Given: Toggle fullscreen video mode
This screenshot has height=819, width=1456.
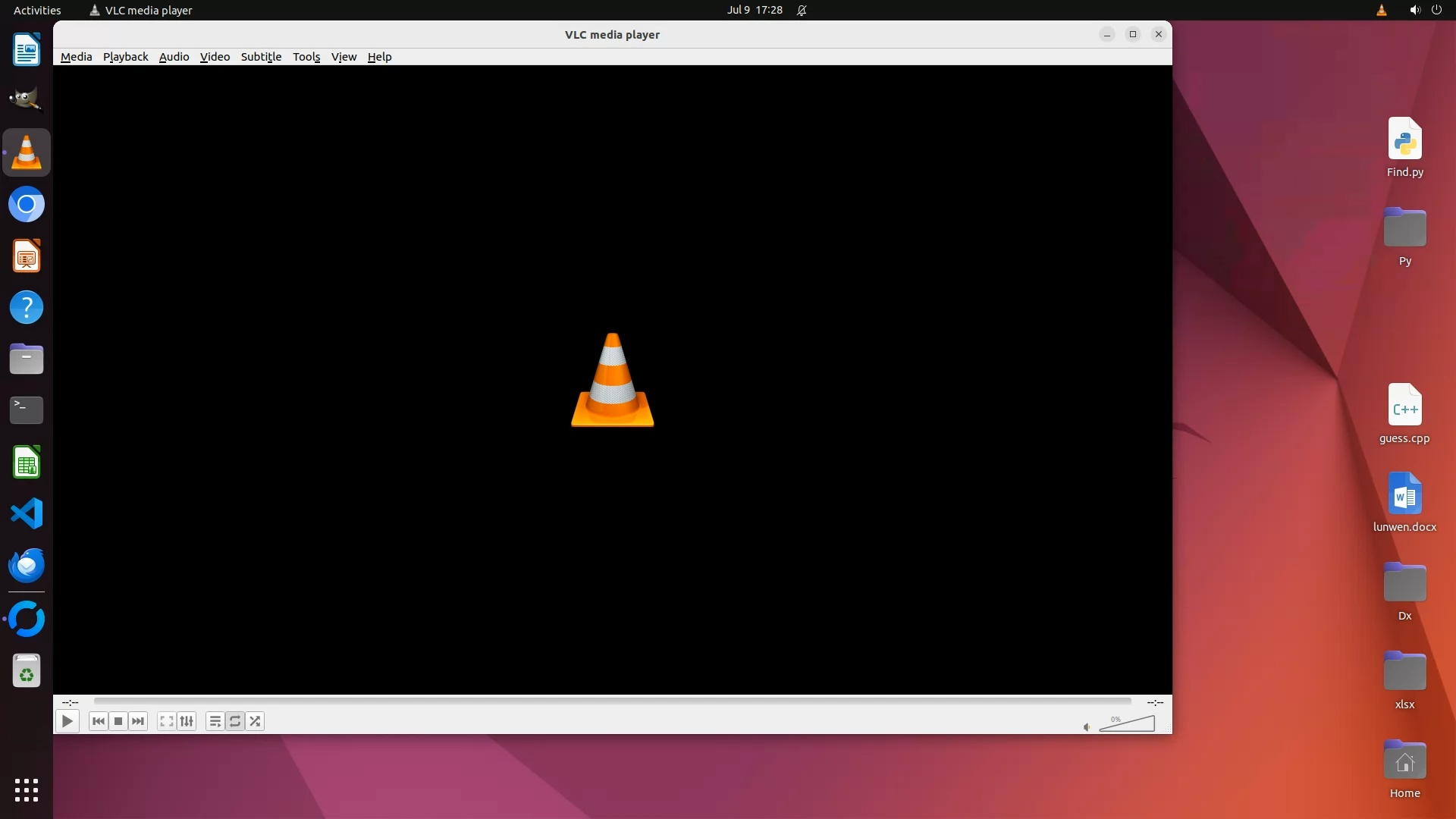Looking at the screenshot, I should [x=167, y=721].
